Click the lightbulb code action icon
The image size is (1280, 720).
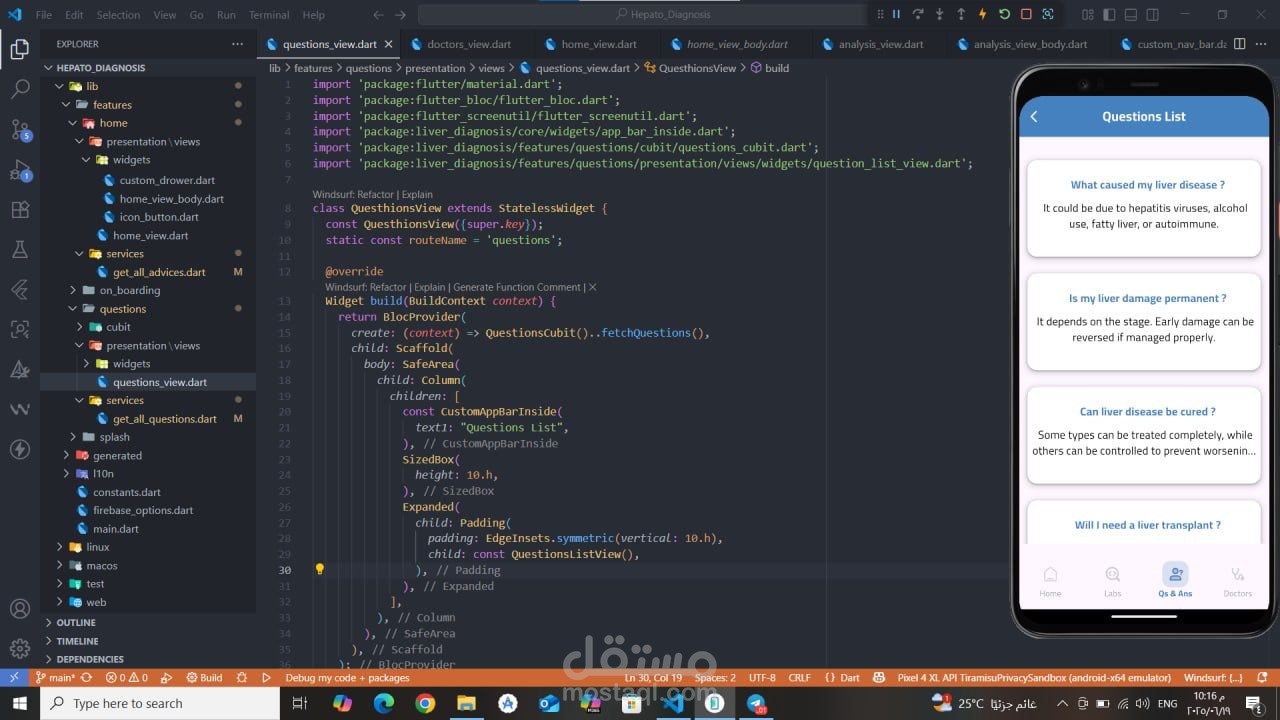(x=320, y=569)
